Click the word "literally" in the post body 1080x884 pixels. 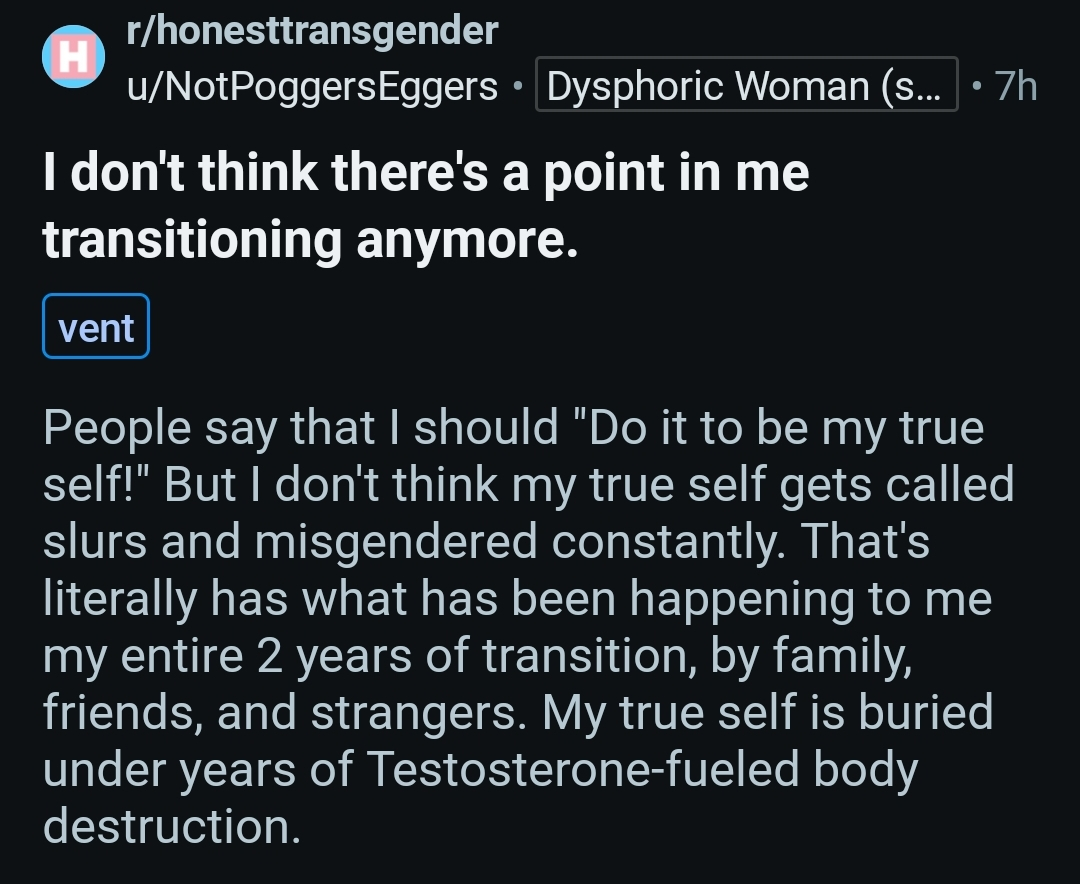[x=118, y=599]
